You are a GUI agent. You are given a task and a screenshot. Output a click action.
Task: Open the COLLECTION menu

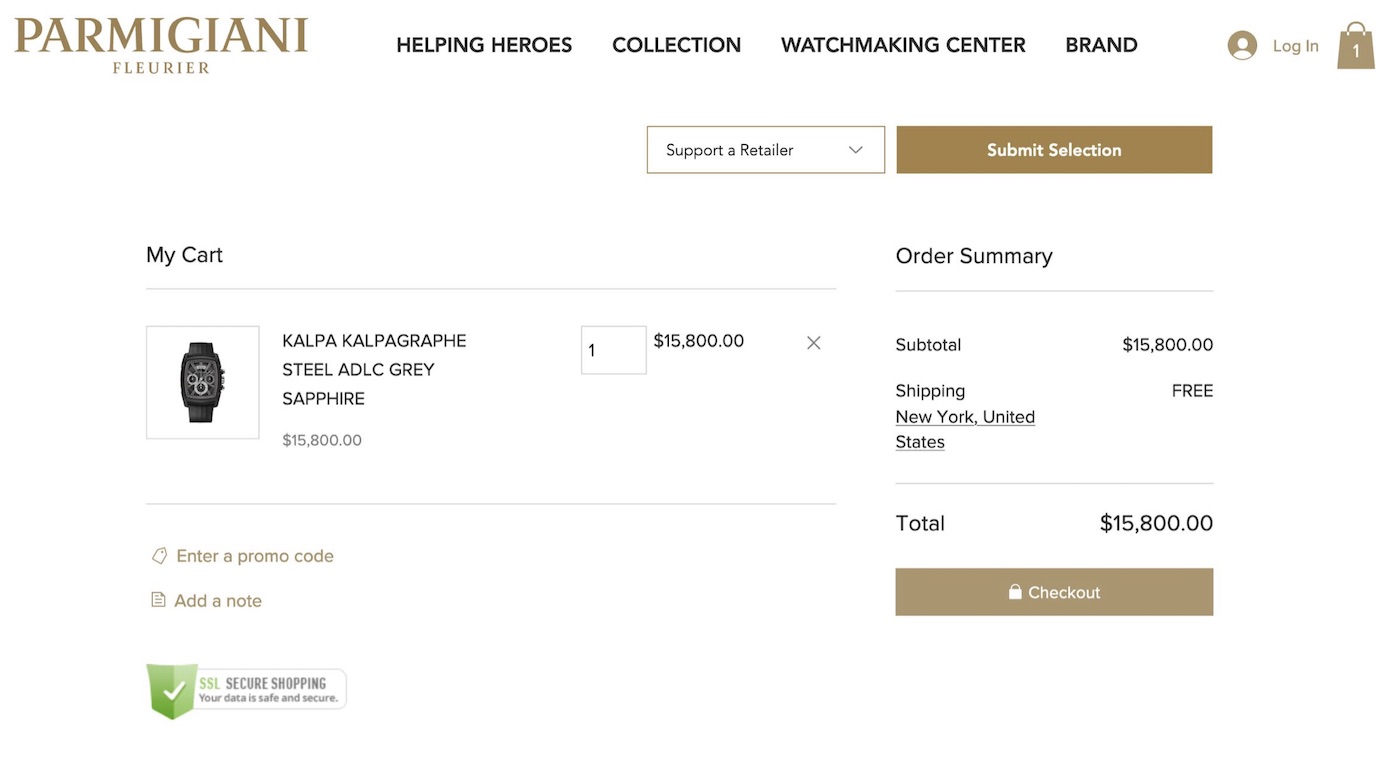[x=676, y=44]
